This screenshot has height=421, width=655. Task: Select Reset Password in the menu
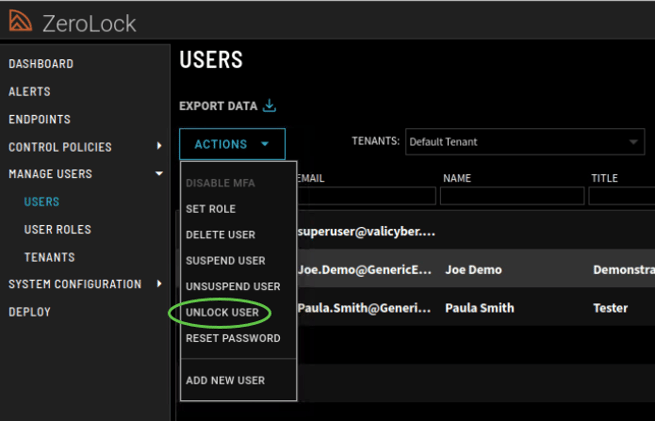click(233, 338)
